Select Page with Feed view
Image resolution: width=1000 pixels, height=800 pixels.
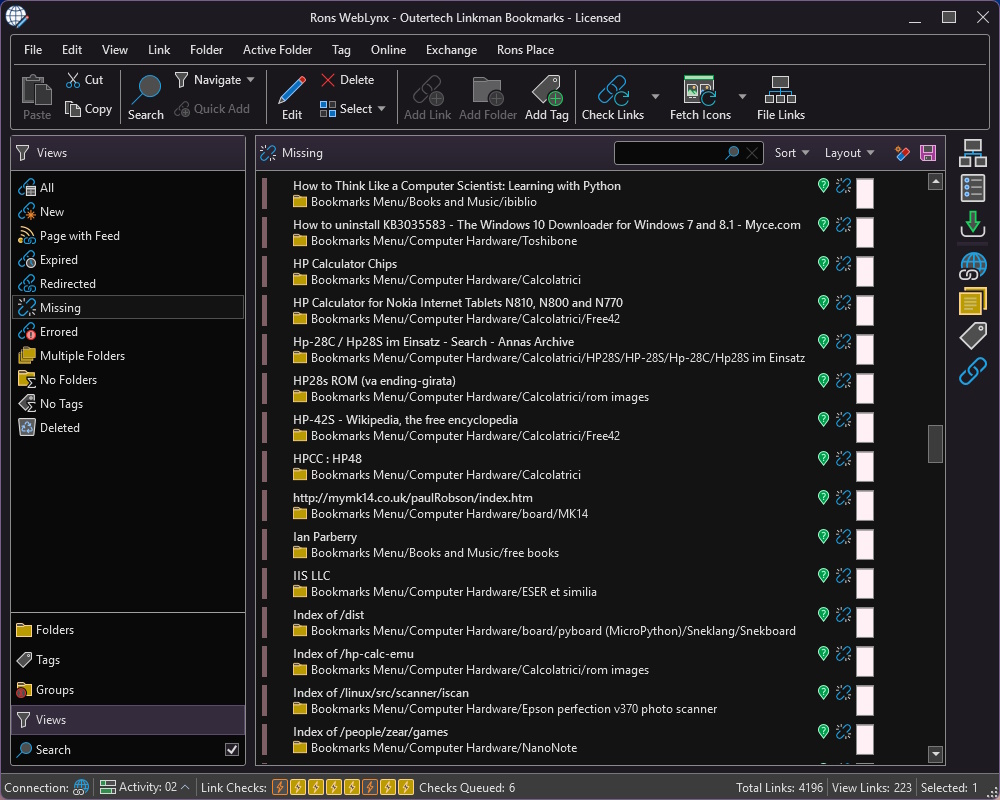[x=128, y=236]
